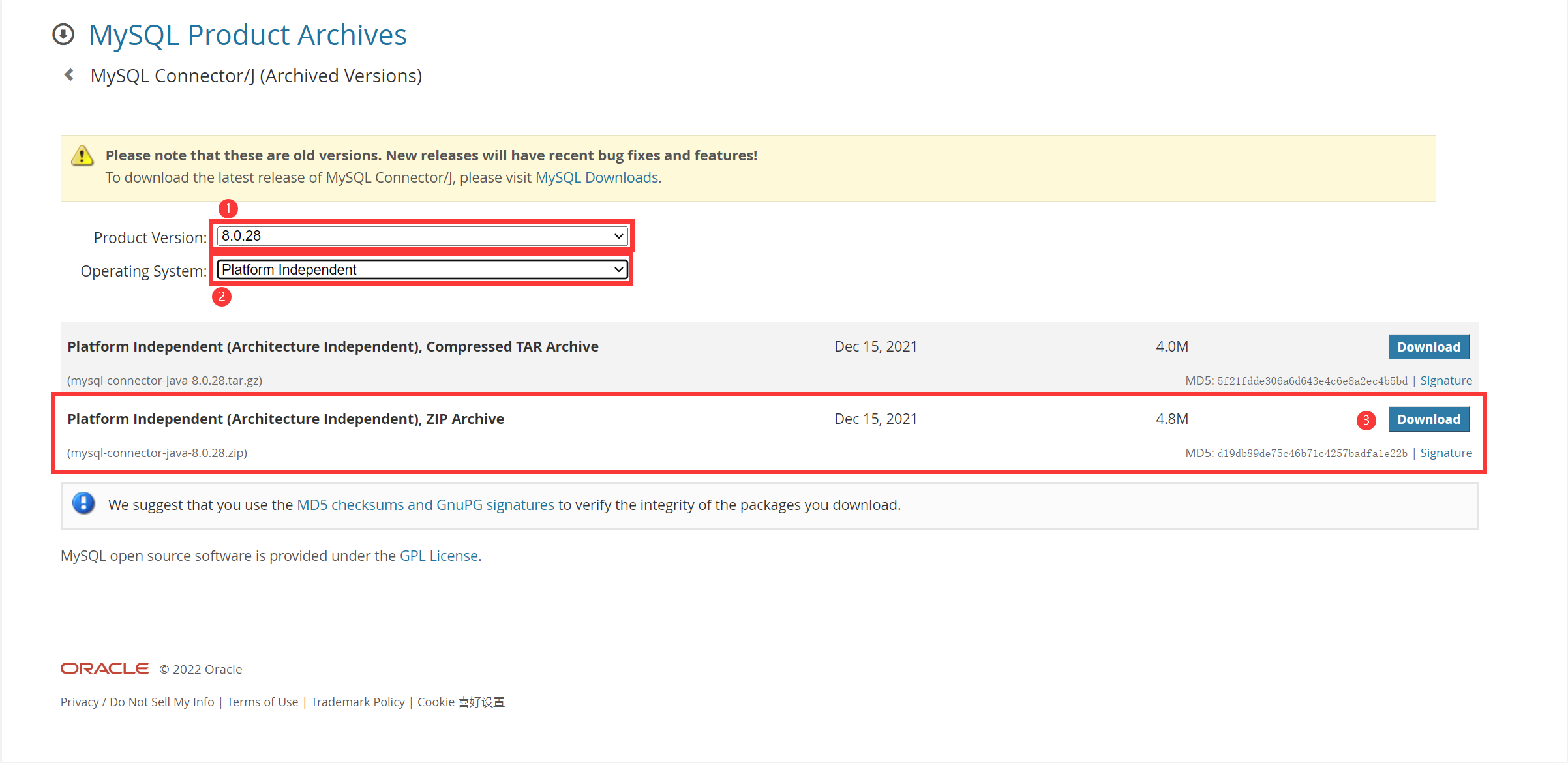Open the MySQL Downloads link
This screenshot has height=763, width=1568.
tap(596, 177)
